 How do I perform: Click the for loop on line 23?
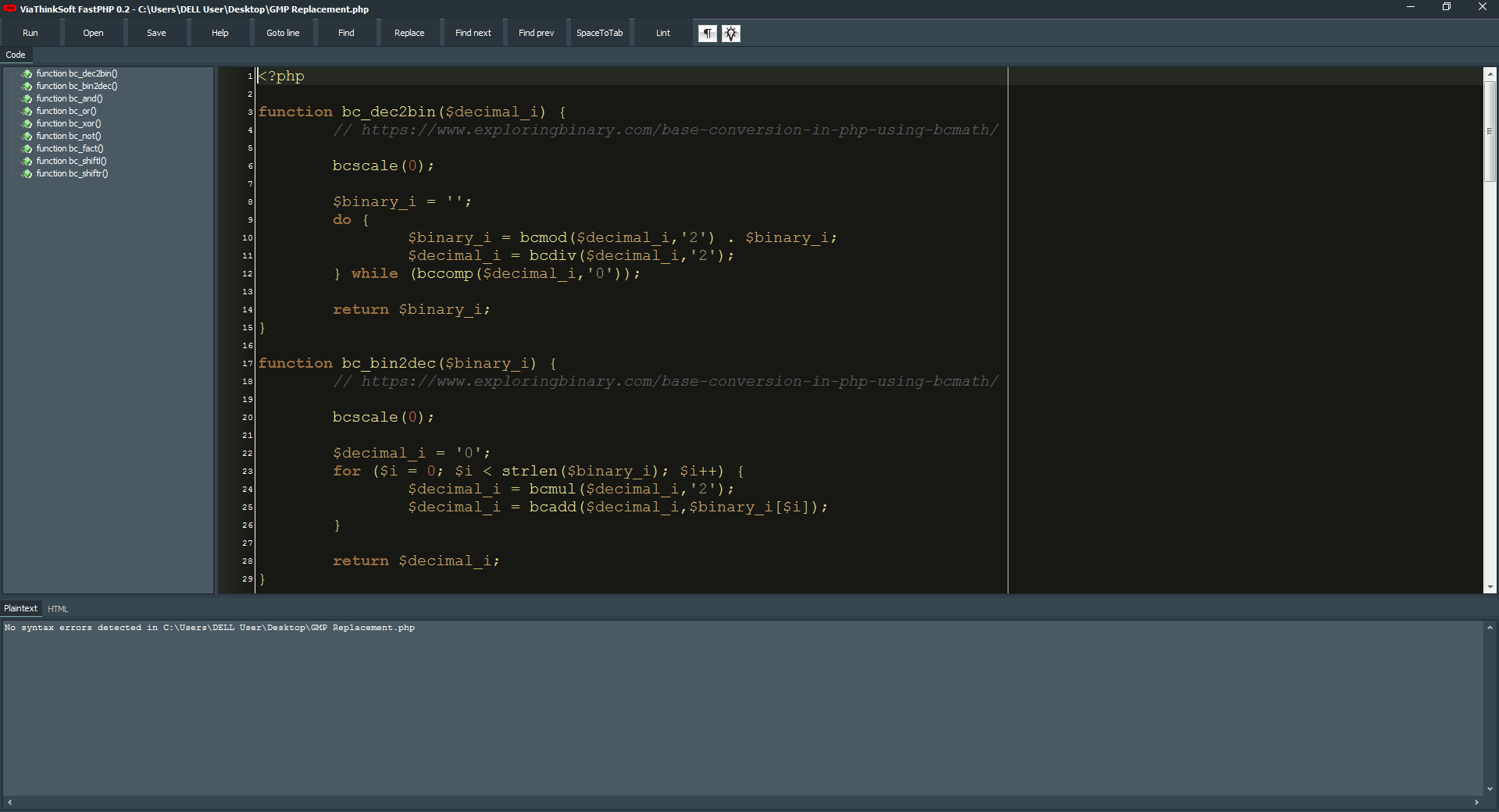(539, 471)
